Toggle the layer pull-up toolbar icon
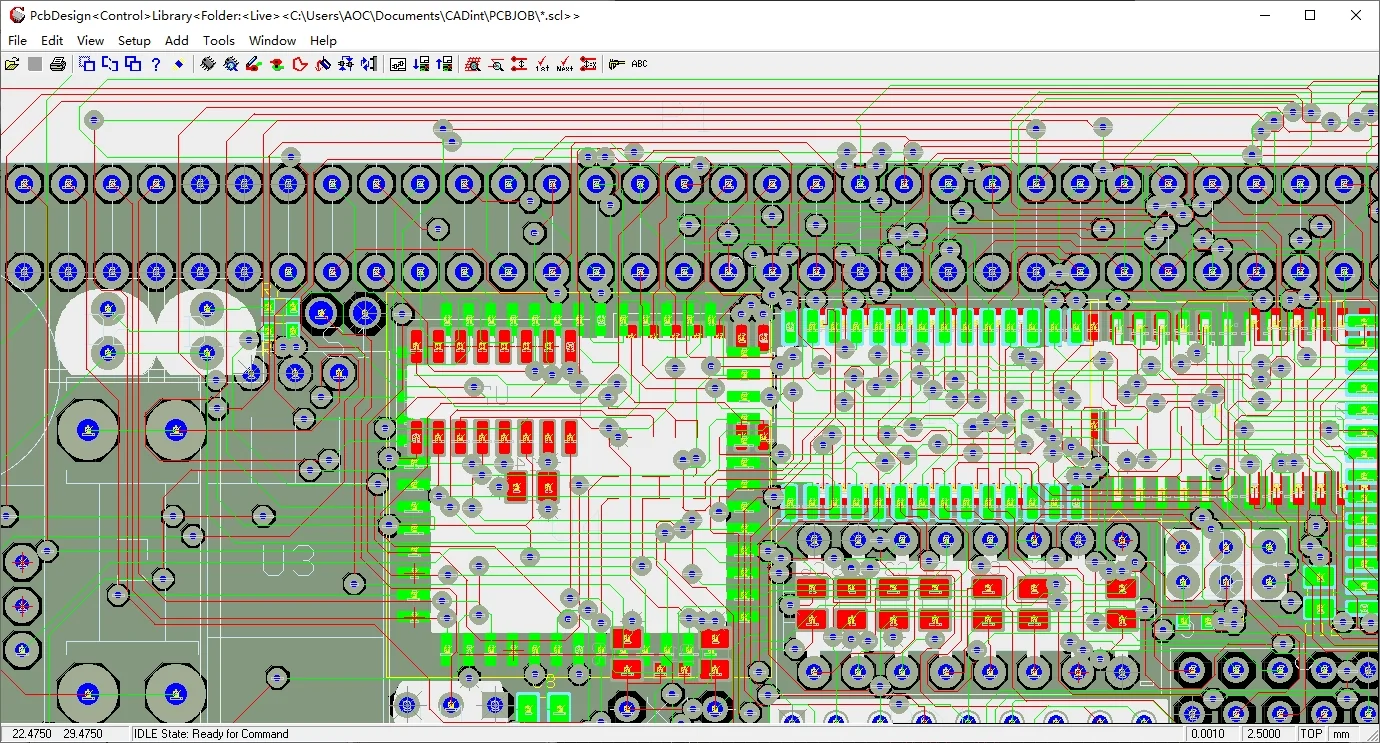 click(x=444, y=63)
